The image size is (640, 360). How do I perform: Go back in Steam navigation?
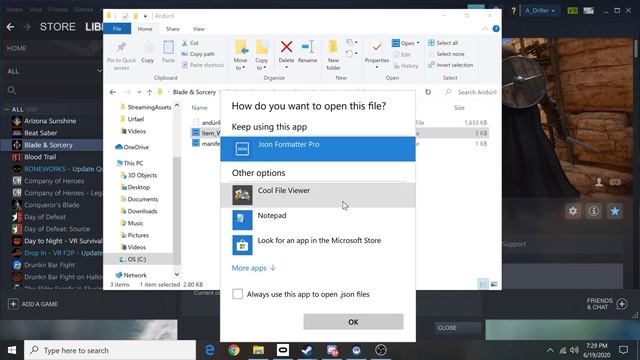pyautogui.click(x=10, y=27)
